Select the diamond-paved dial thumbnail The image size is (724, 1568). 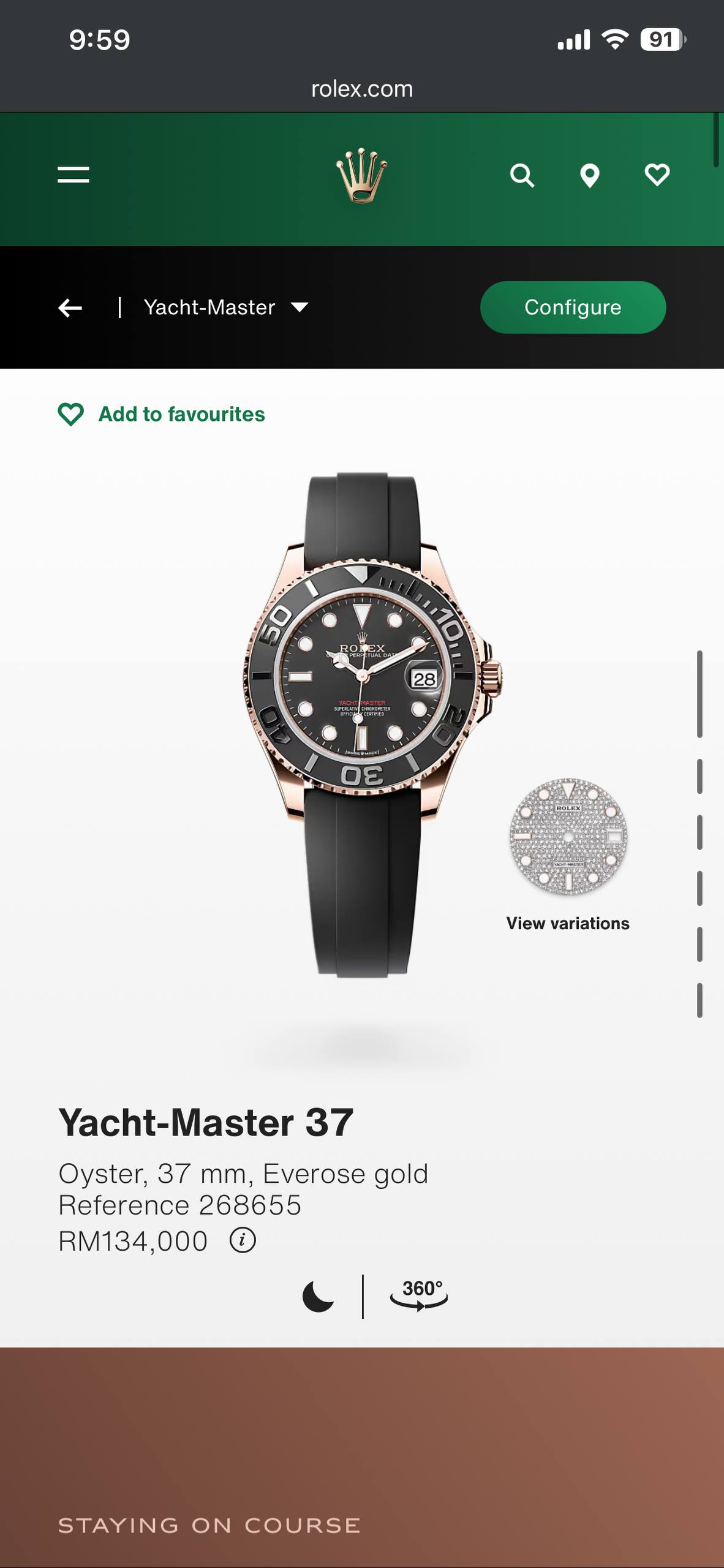tap(568, 837)
